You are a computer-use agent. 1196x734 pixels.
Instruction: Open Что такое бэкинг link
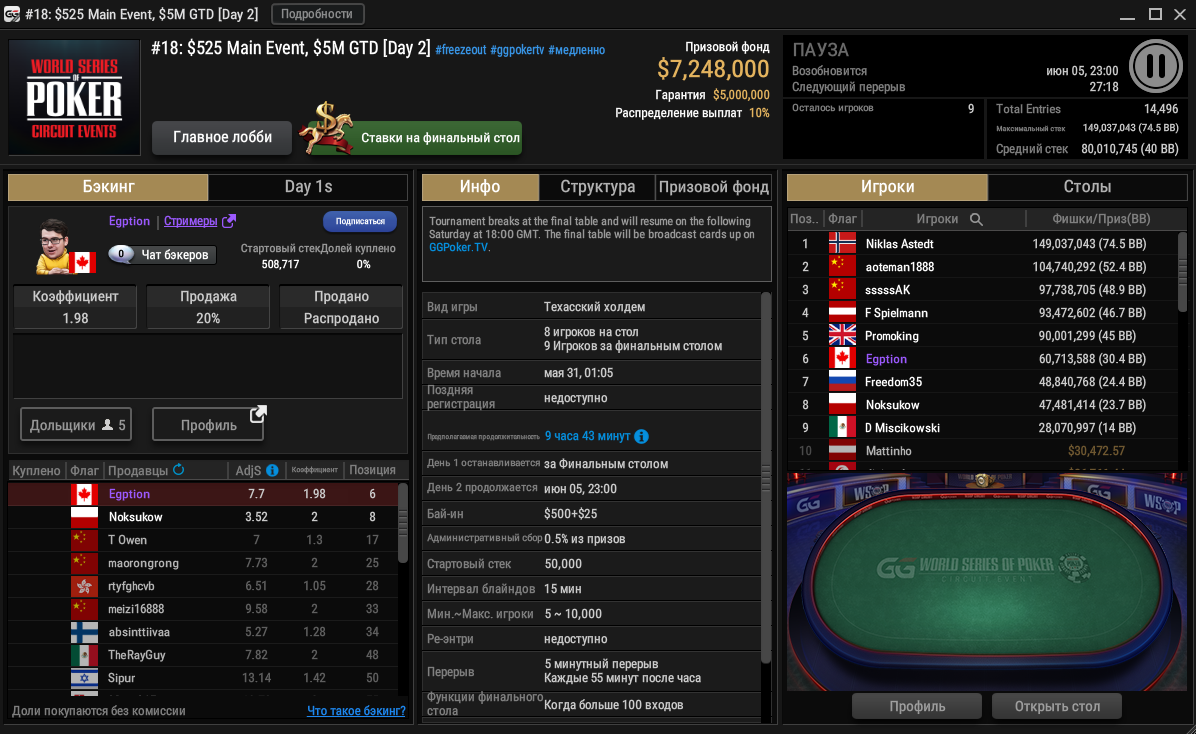(356, 710)
